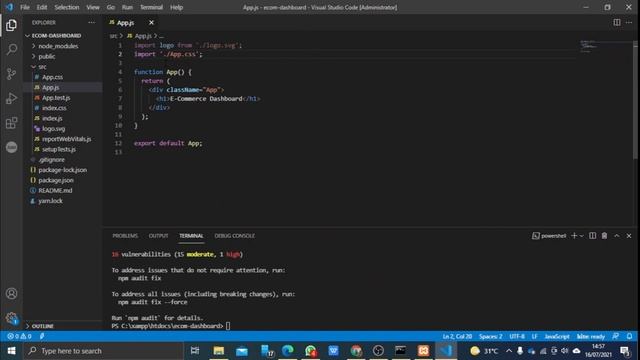
Task: Open the Selection menu
Action: pyautogui.click(x=67, y=7)
